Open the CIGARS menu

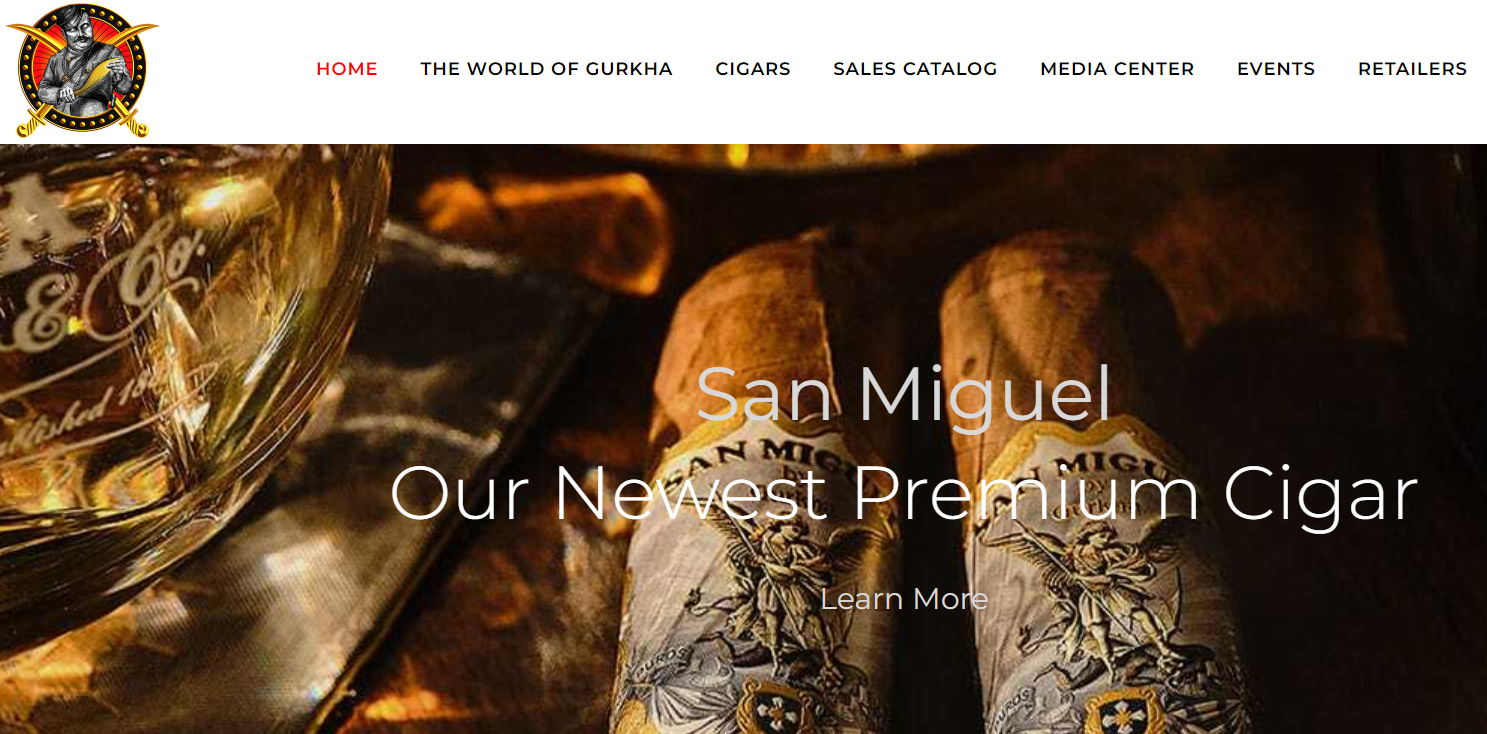pos(753,69)
